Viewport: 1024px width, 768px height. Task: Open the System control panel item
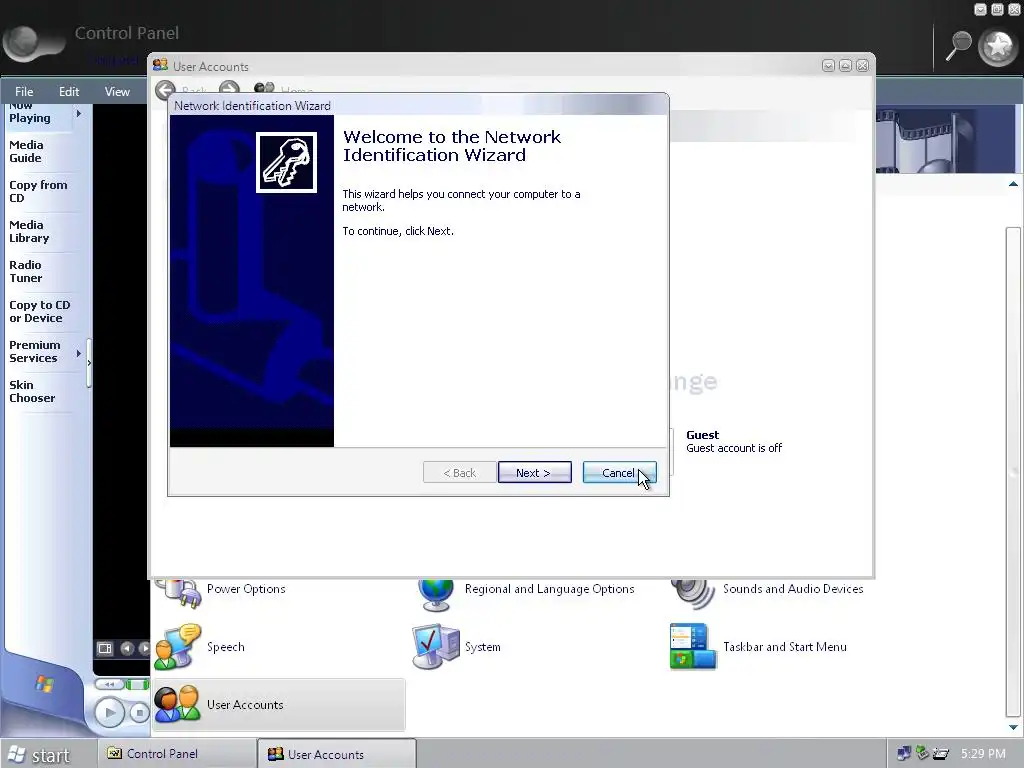(456, 647)
